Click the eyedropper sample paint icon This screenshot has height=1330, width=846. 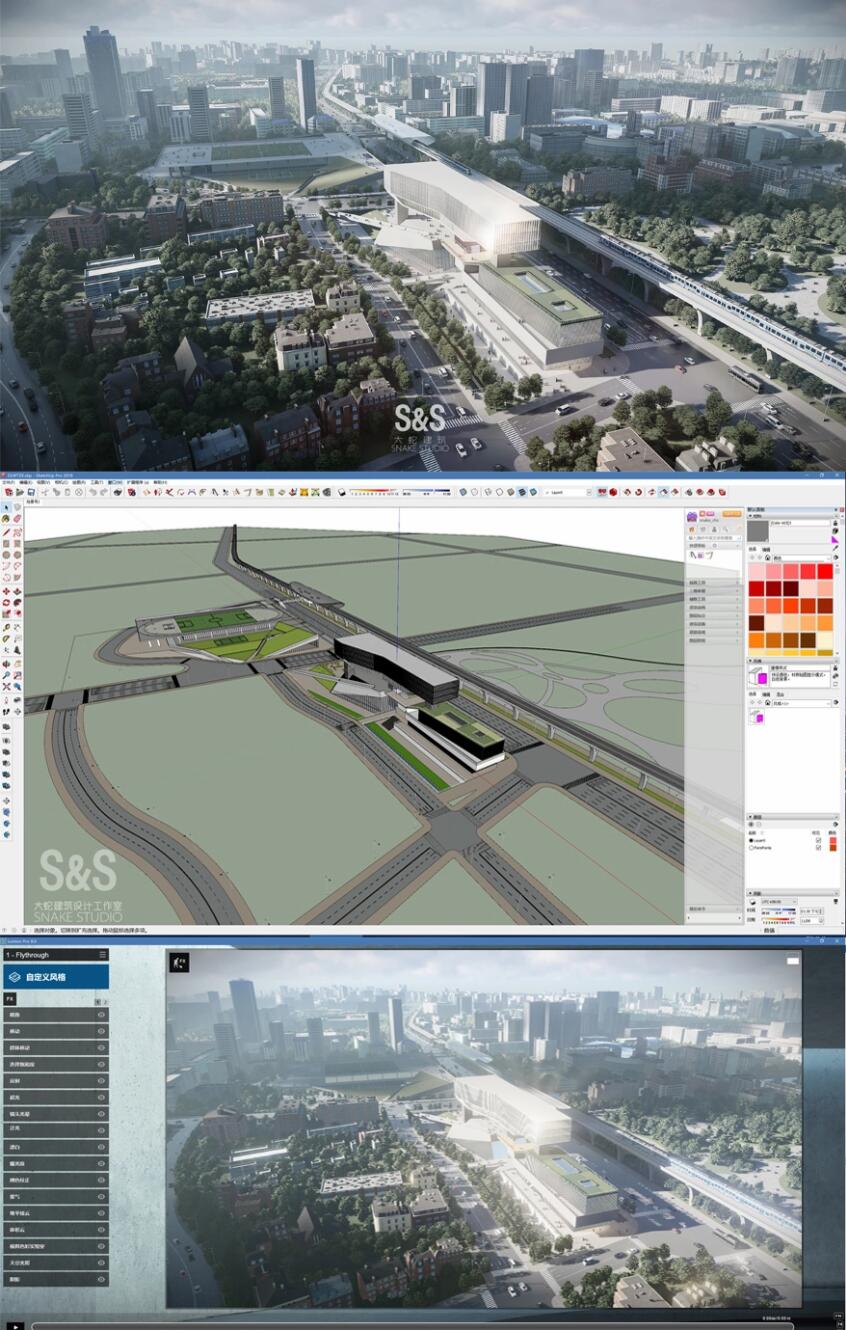836,548
